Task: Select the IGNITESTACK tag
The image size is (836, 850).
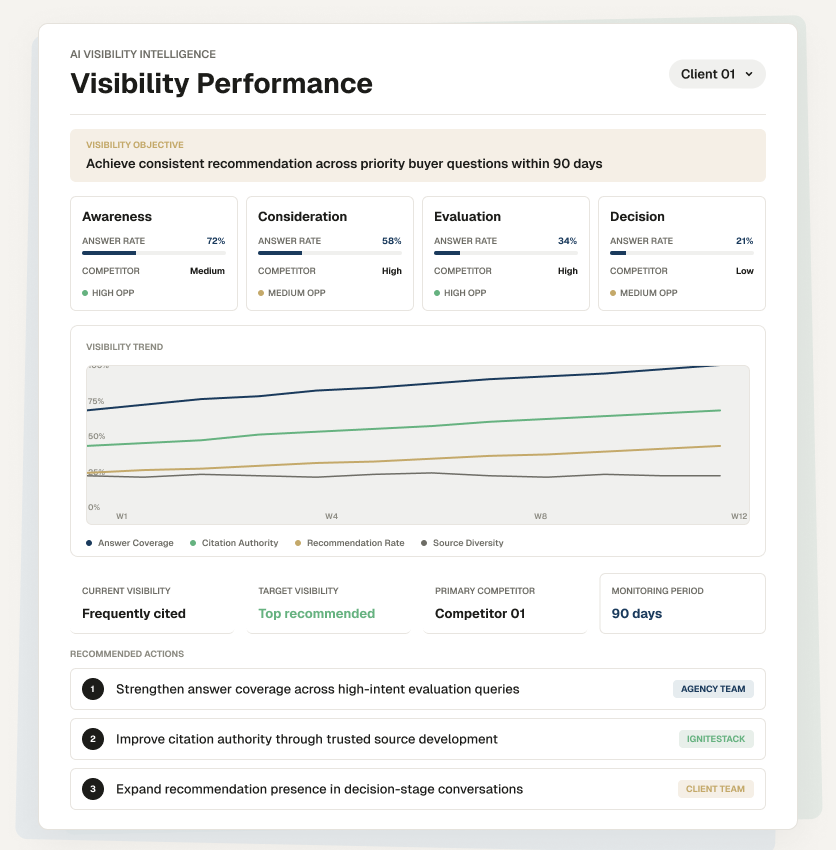Action: pyautogui.click(x=716, y=739)
